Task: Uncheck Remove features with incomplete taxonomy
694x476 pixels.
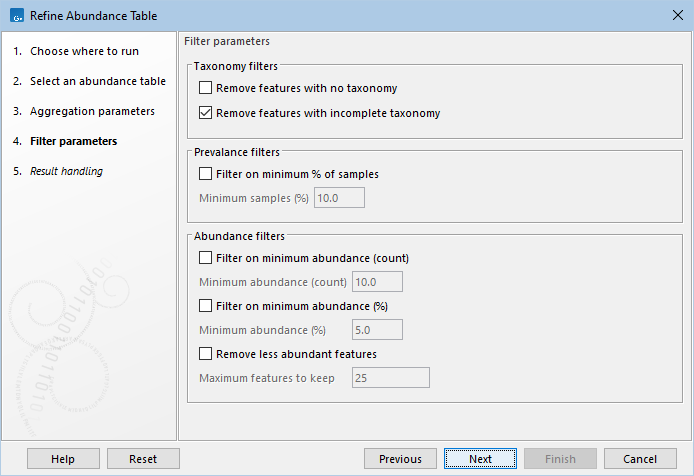Action: [x=206, y=113]
